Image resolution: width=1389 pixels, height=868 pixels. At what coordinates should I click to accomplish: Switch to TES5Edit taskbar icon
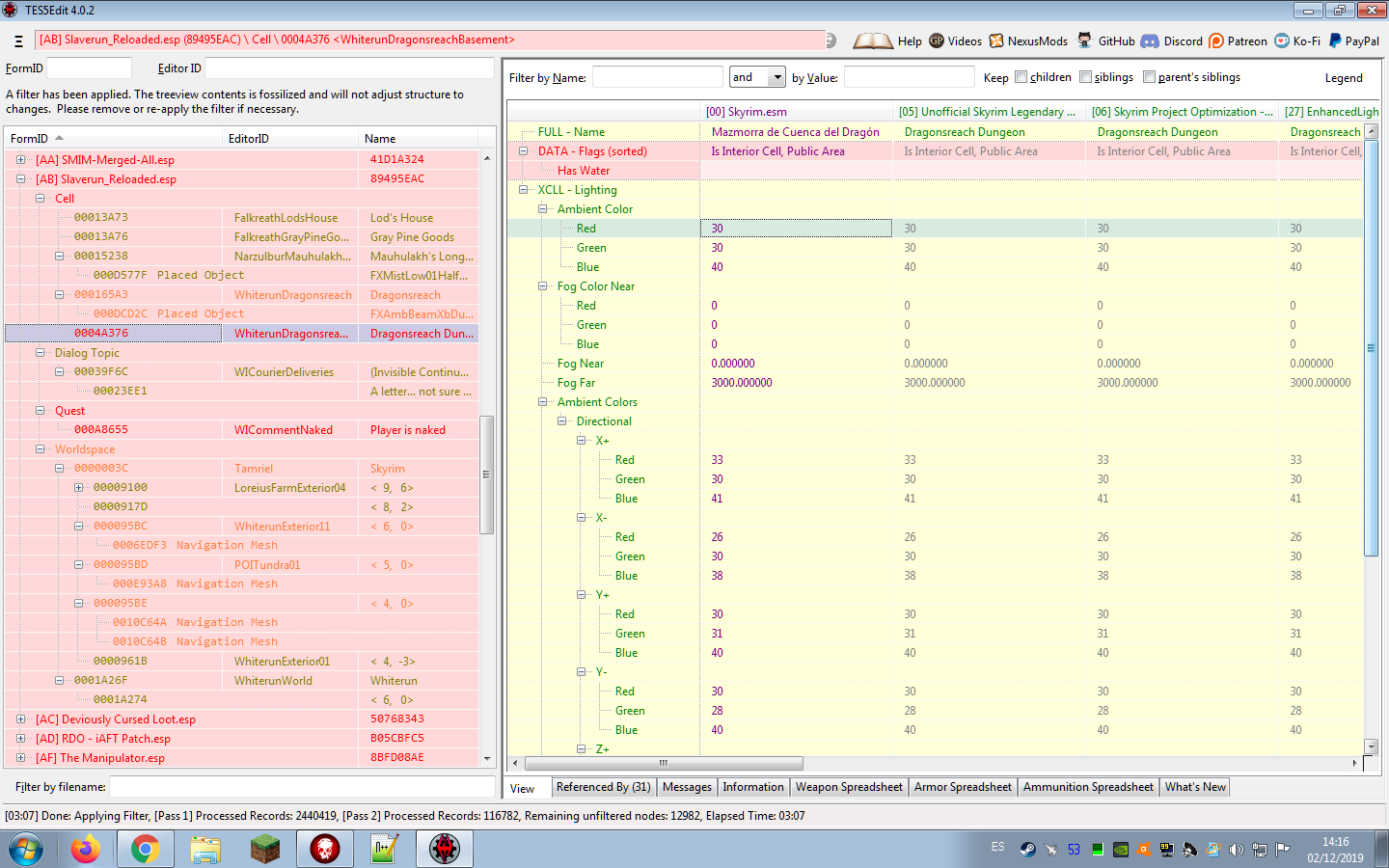click(x=445, y=849)
